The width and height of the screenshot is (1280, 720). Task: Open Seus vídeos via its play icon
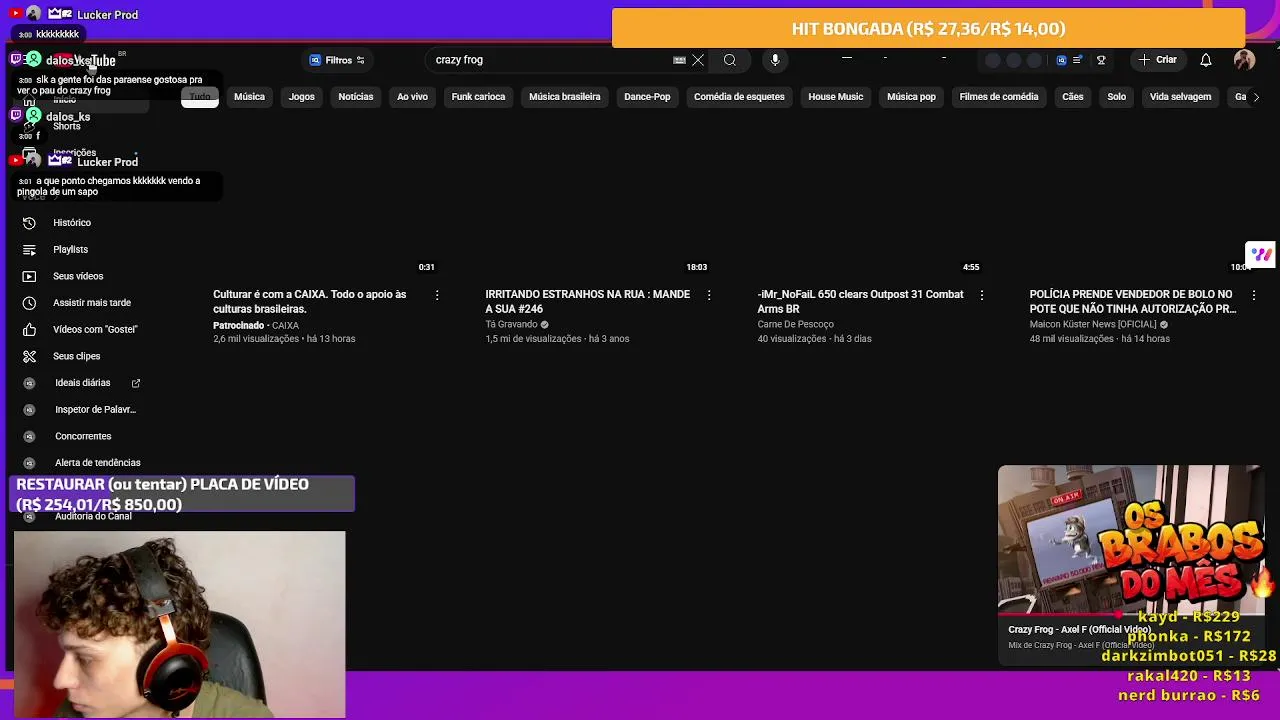[29, 276]
